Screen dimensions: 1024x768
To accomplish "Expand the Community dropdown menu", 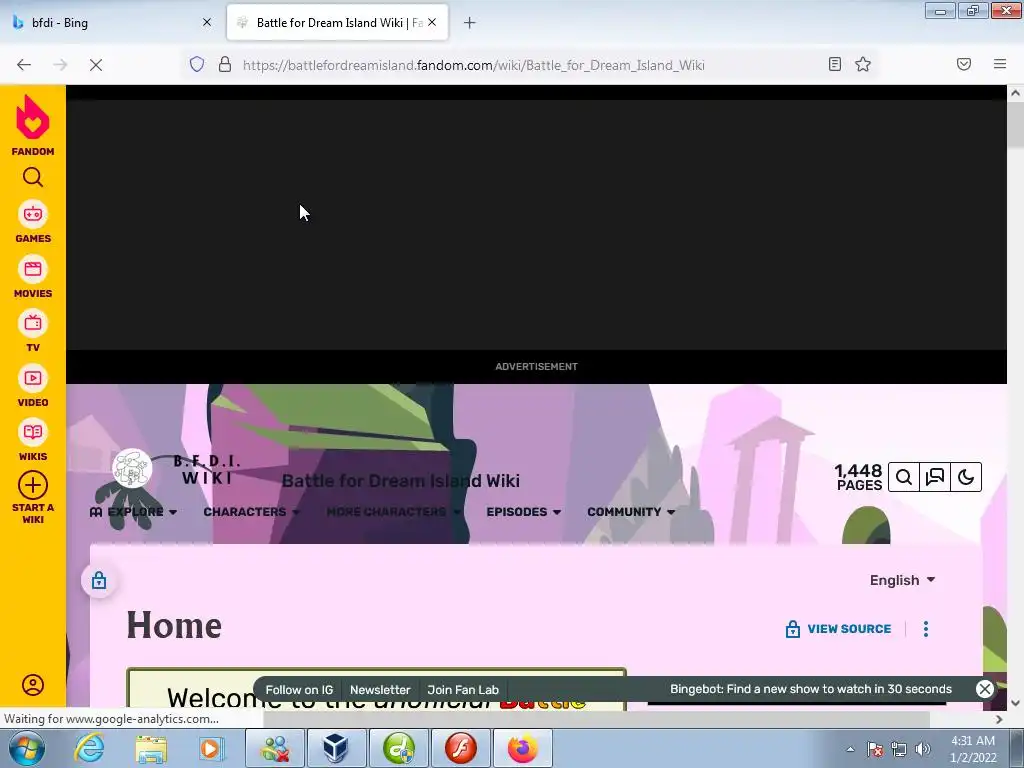I will click(x=631, y=512).
